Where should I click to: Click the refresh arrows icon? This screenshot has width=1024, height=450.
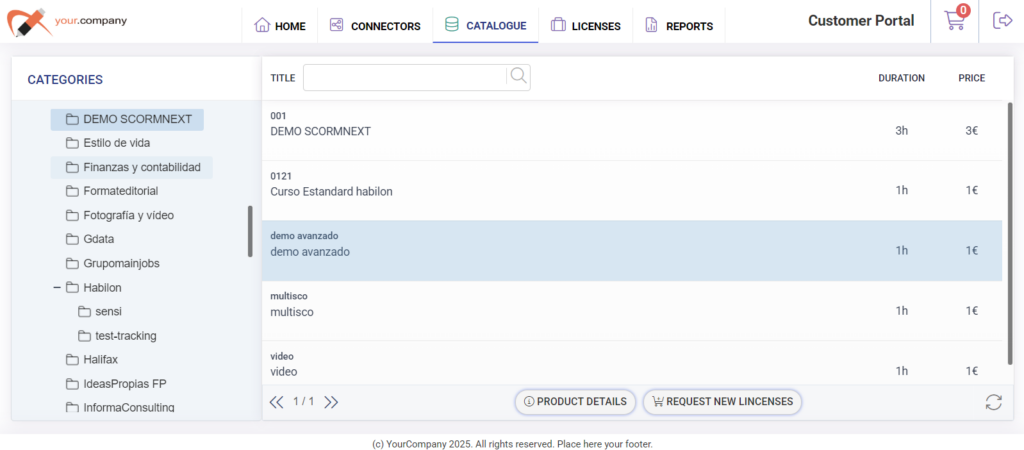(x=993, y=402)
